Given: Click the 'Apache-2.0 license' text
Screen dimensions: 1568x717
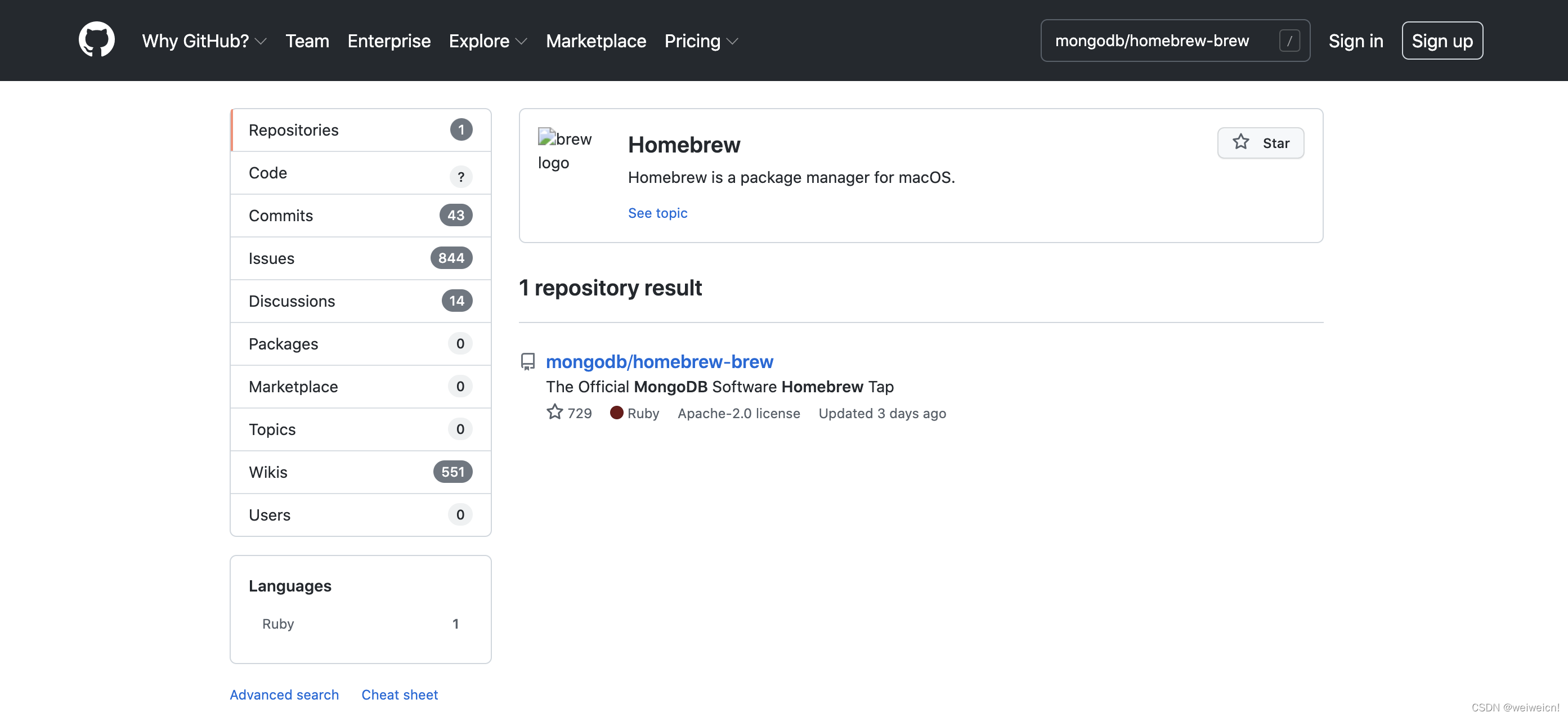Looking at the screenshot, I should click(x=738, y=413).
